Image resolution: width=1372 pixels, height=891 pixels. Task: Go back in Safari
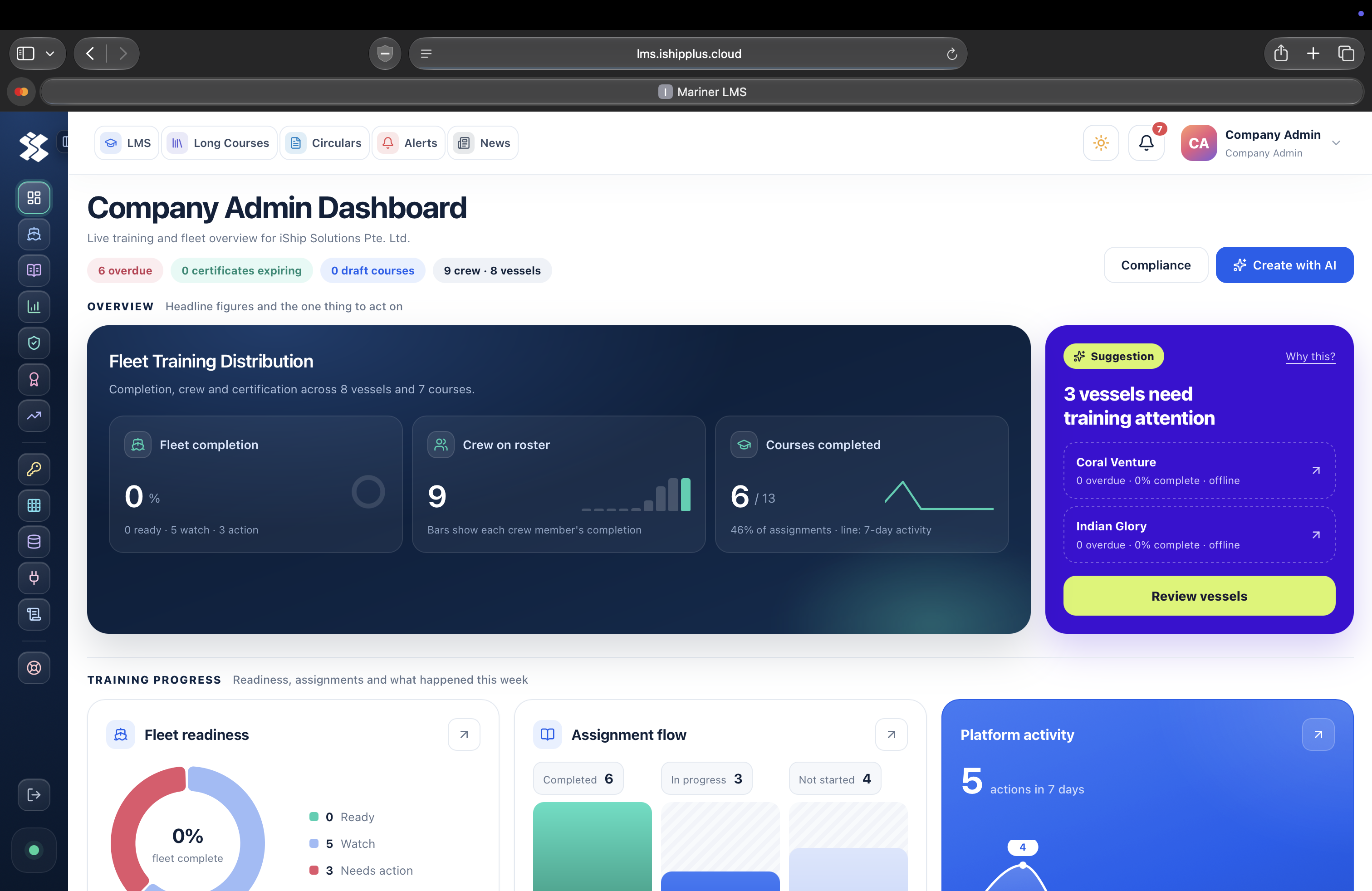pos(90,54)
